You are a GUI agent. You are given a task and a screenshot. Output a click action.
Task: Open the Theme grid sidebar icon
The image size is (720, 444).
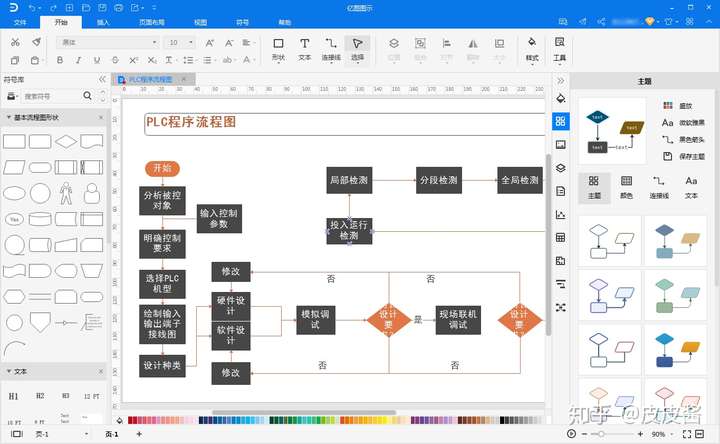coord(560,121)
